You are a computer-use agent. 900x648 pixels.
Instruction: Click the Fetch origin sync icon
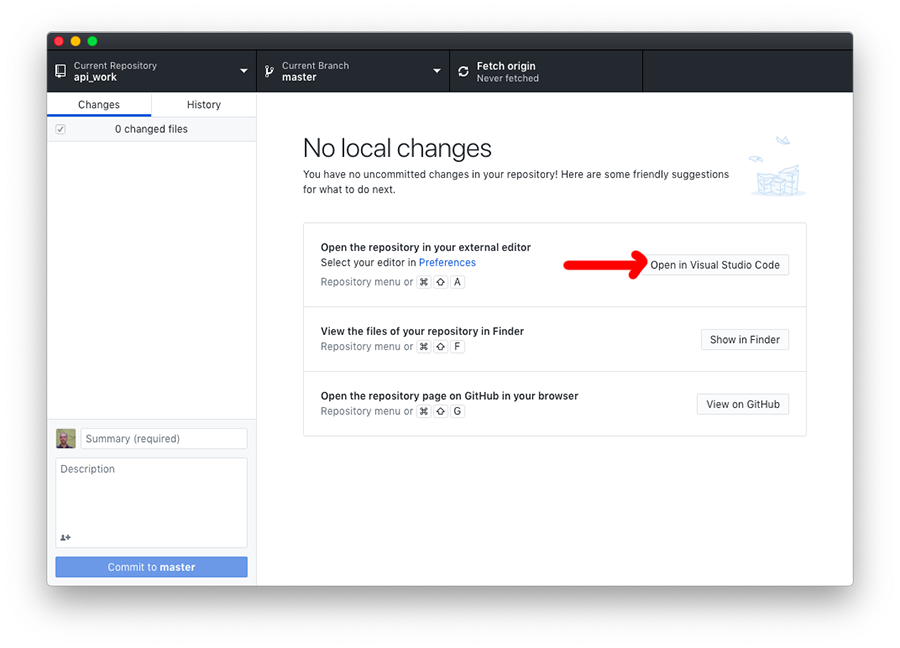[x=463, y=71]
